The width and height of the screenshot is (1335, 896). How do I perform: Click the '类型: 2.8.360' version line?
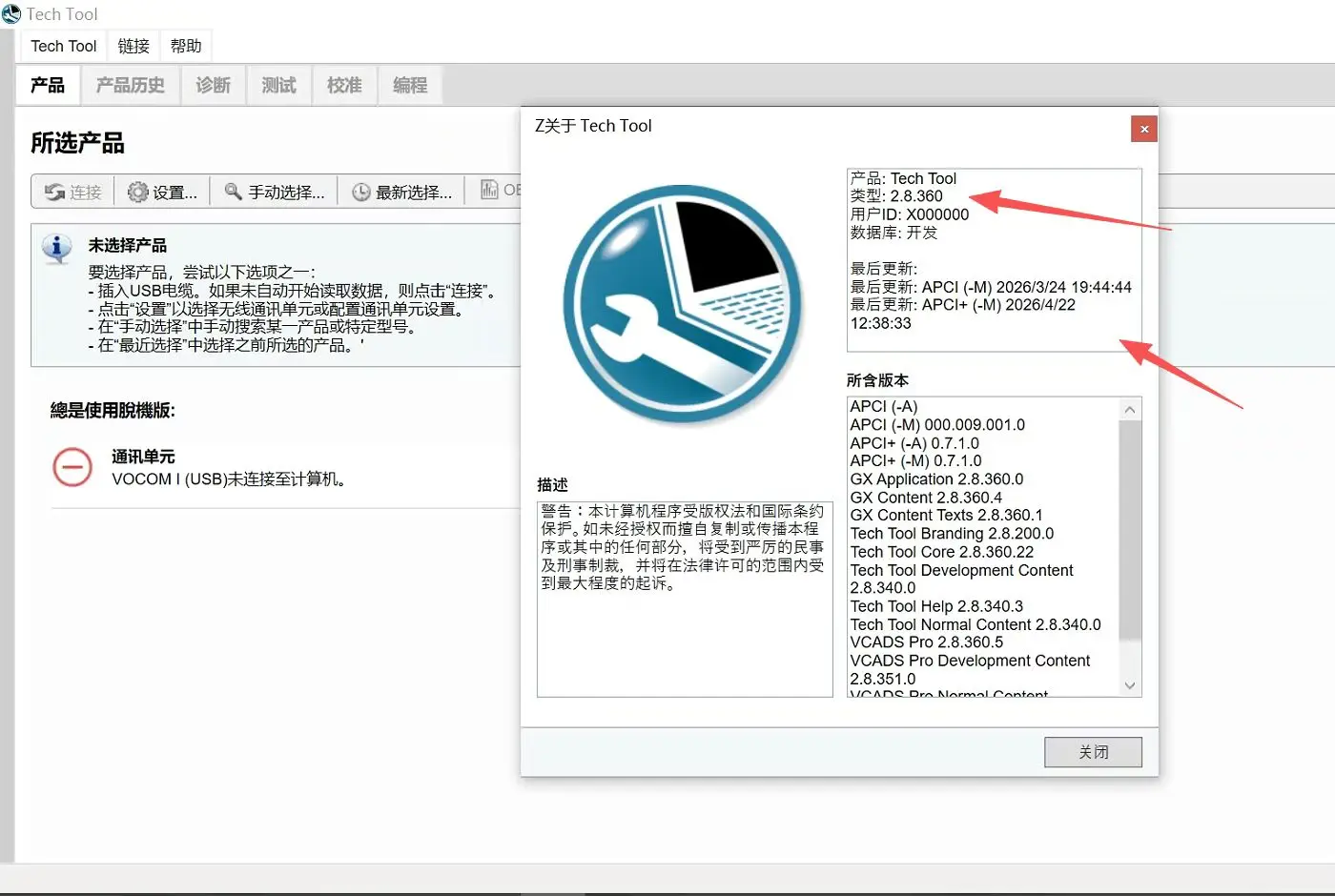[896, 196]
